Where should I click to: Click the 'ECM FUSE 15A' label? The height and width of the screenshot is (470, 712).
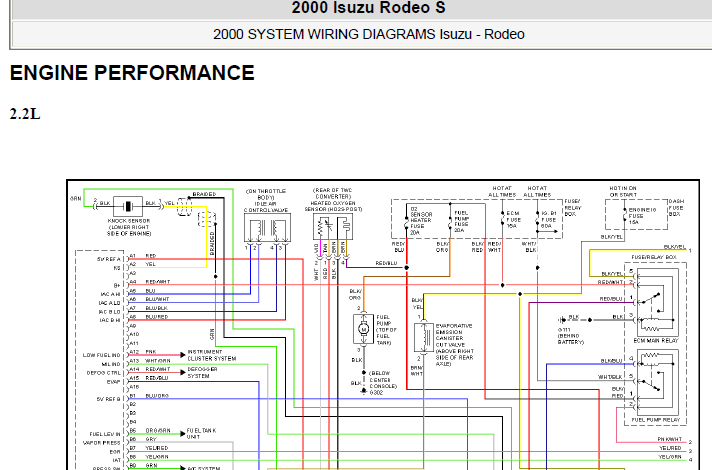(514, 219)
